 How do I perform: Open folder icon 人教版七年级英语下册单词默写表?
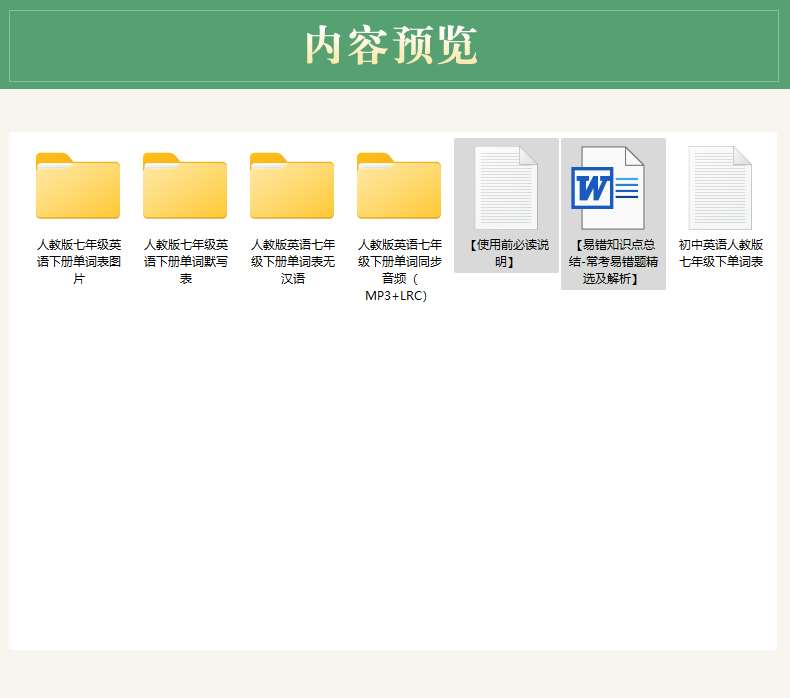[x=185, y=185]
